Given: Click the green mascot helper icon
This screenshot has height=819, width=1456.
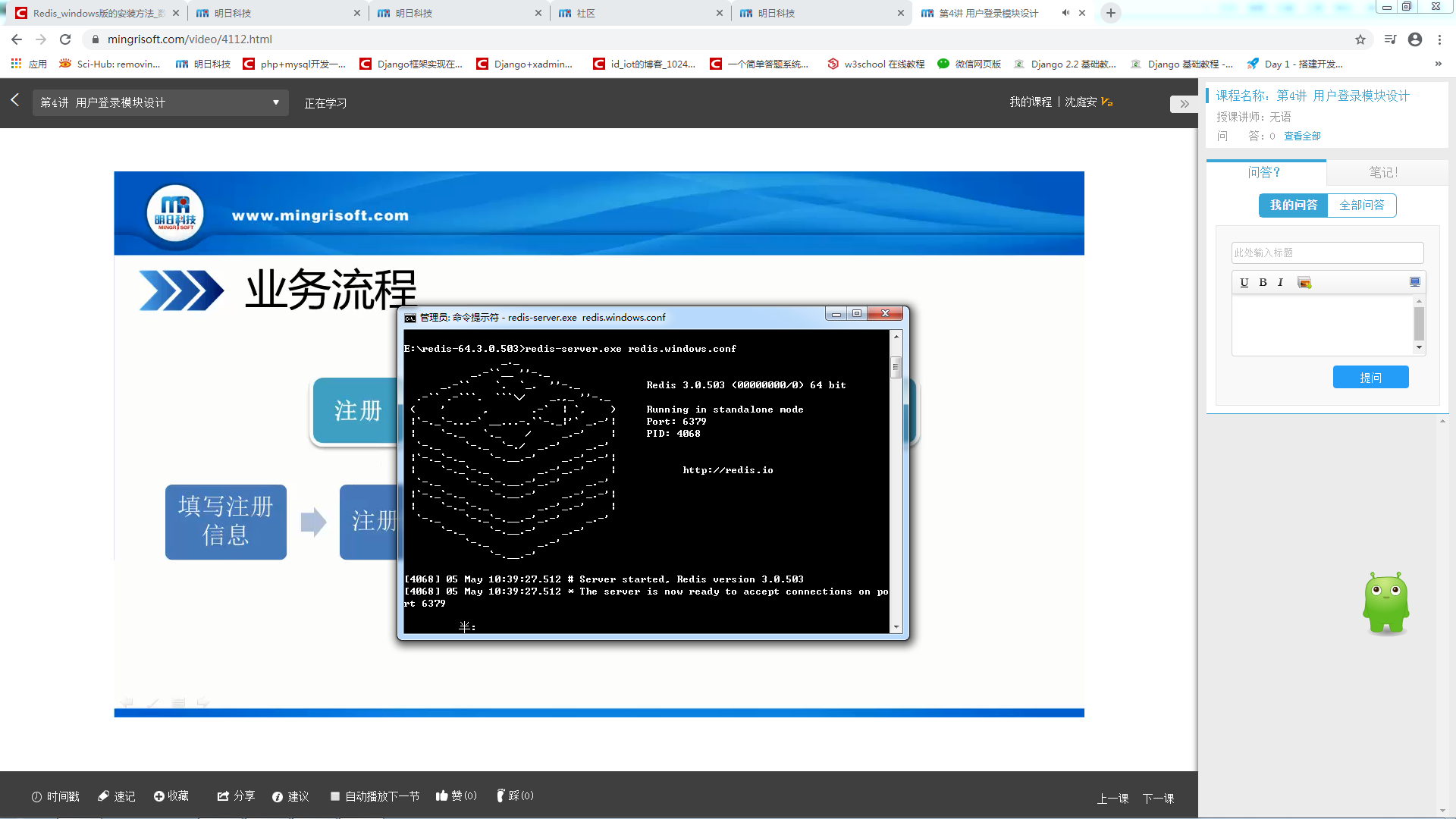Looking at the screenshot, I should (x=1386, y=603).
